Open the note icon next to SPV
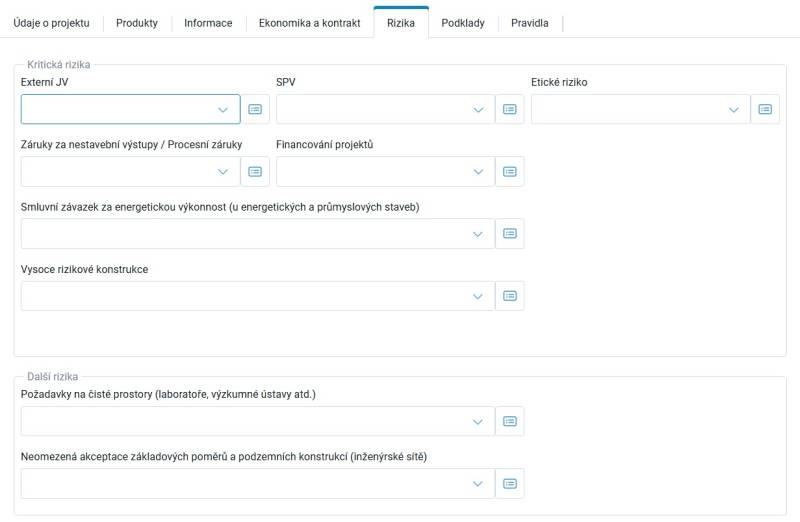The image size is (800, 522). click(510, 109)
